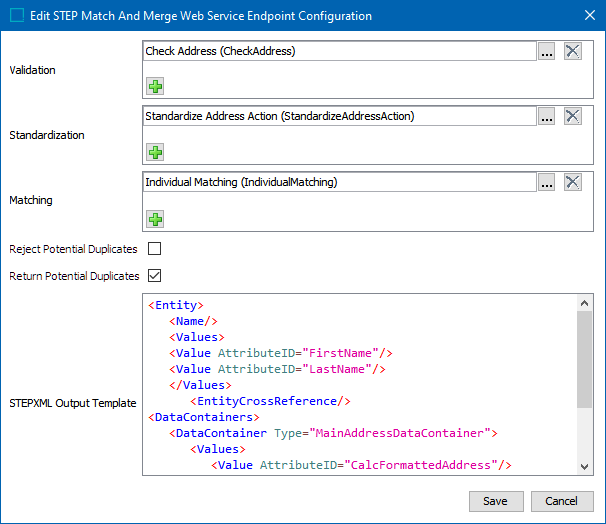
Task: Browse for Check Address using ellipsis button
Action: coord(546,51)
